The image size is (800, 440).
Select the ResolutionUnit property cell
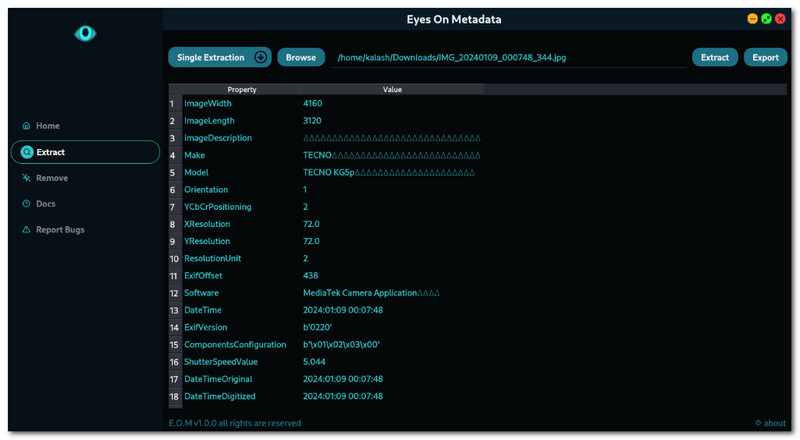tap(241, 258)
